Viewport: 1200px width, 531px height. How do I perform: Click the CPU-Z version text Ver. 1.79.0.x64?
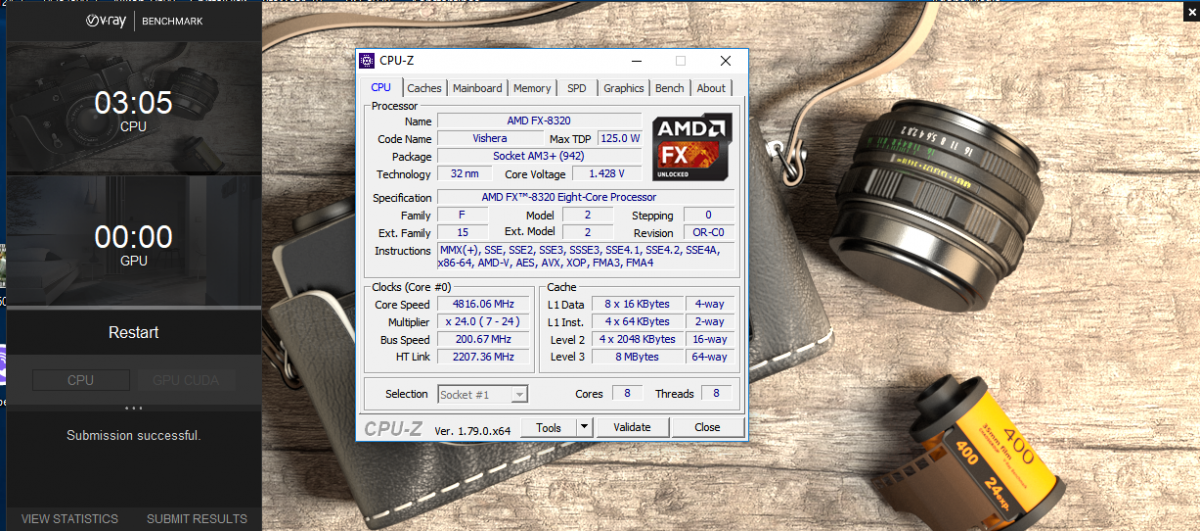pyautogui.click(x=473, y=429)
